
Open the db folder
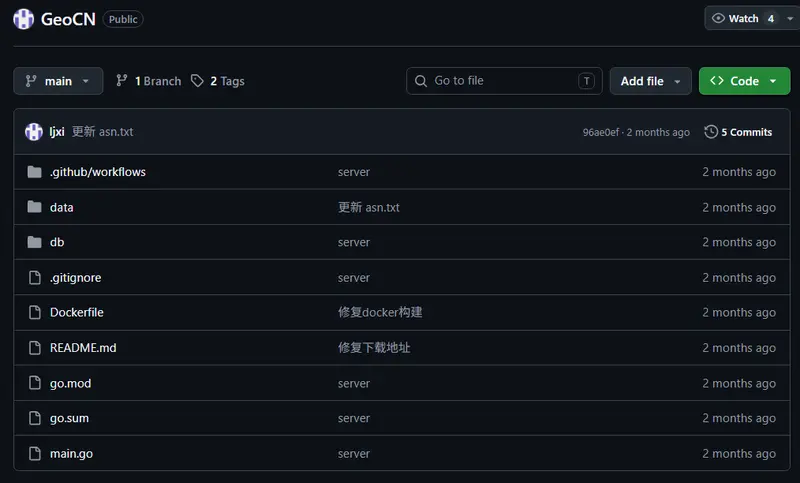[57, 242]
